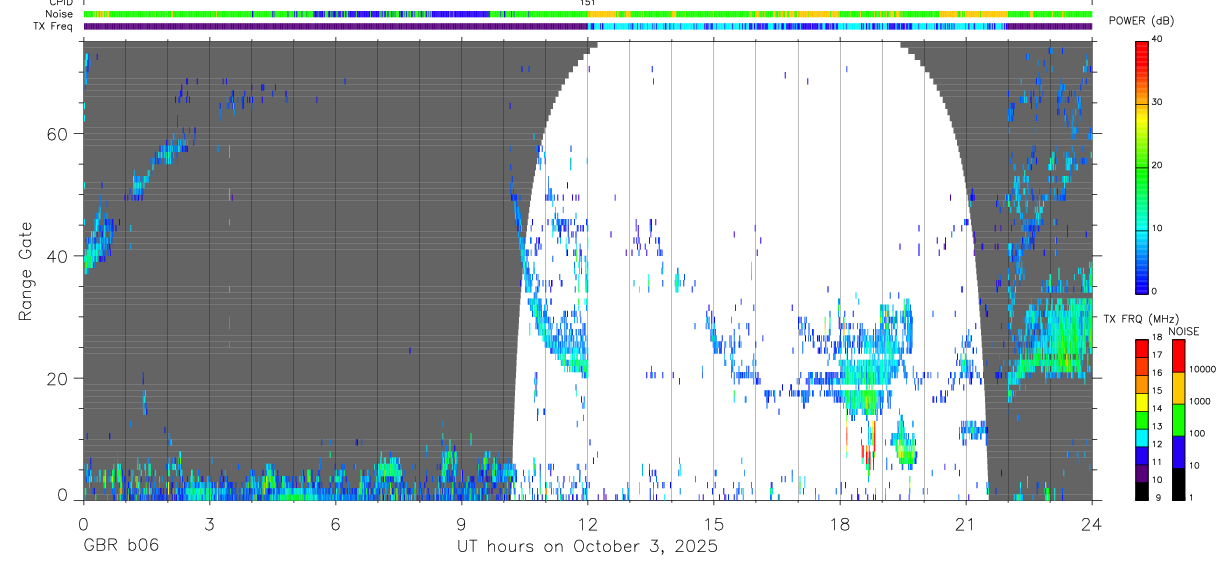This screenshot has width=1228, height=567.
Task: Click the orange segment of noise scale
Action: coord(1178,387)
